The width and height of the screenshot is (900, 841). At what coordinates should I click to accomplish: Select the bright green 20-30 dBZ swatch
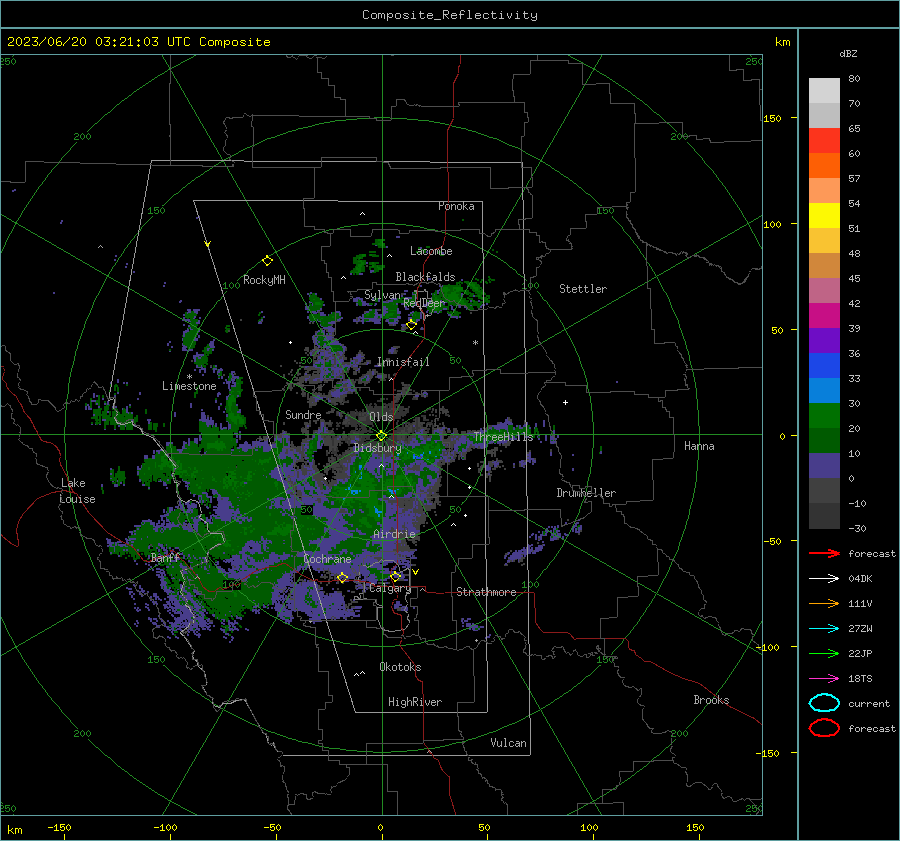(824, 416)
